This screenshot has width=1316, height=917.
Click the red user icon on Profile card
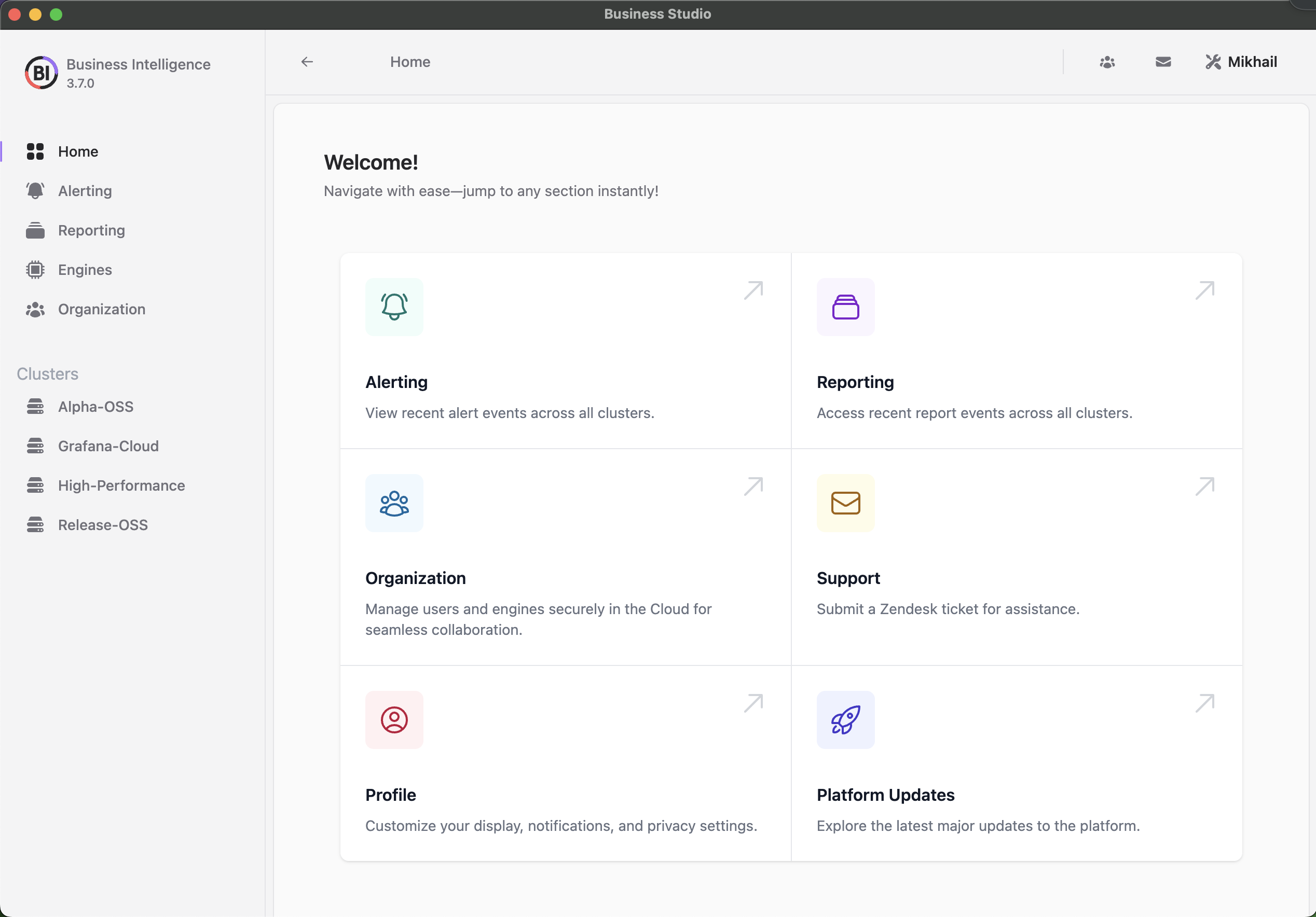[x=394, y=720]
